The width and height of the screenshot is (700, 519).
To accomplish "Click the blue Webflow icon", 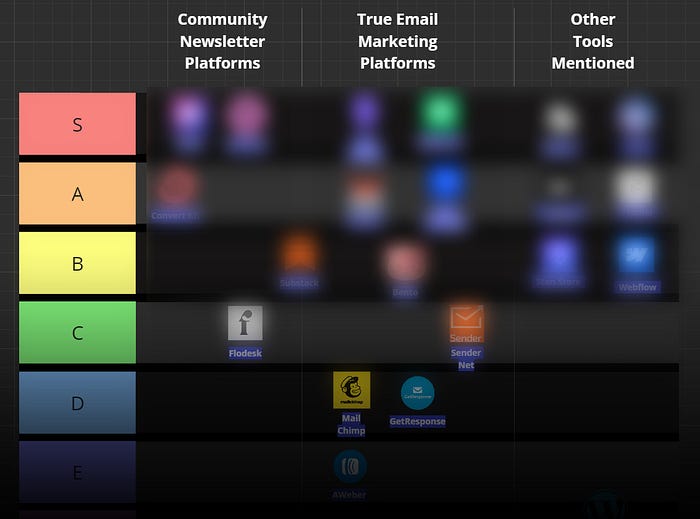I will [637, 255].
